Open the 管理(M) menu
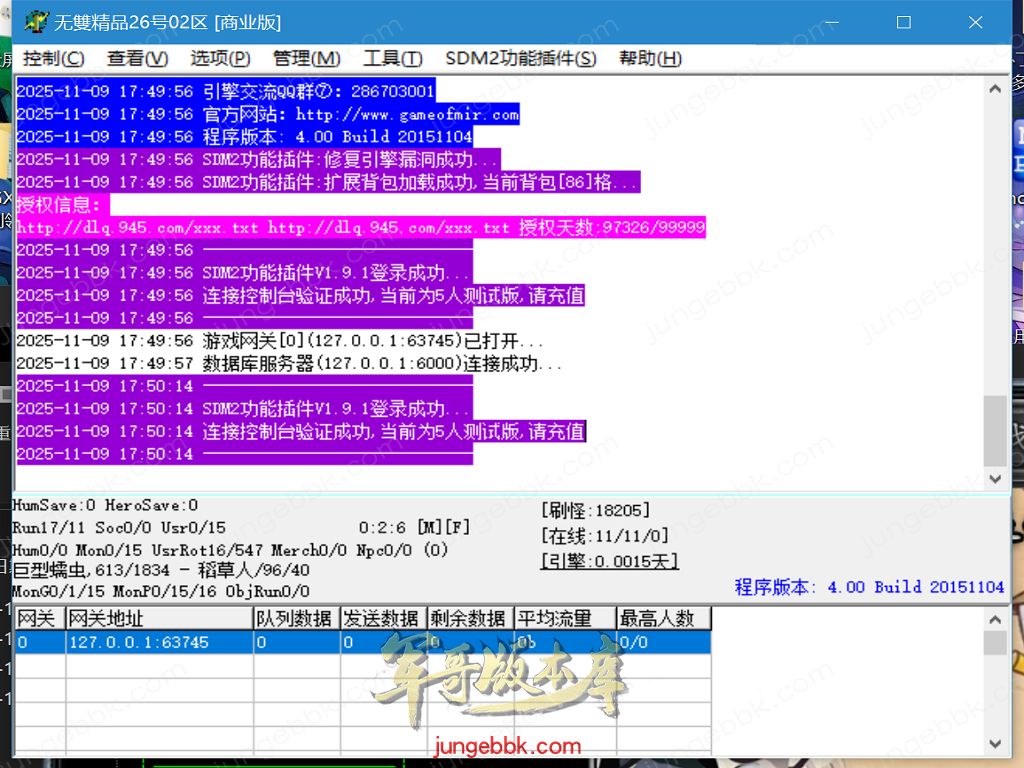The width and height of the screenshot is (1024, 768). point(306,59)
